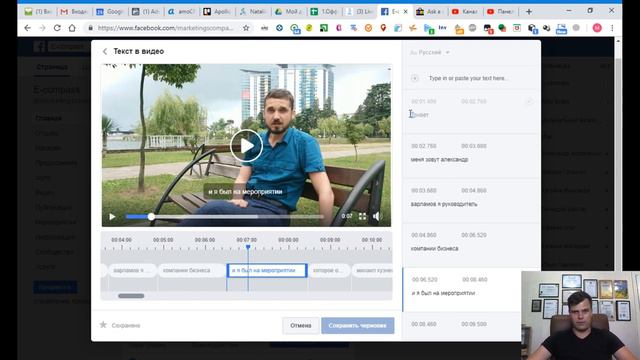This screenshot has height=360, width=640.
Task: Select highlighted 'и я был на мероприятии' timeline clip
Action: (267, 271)
